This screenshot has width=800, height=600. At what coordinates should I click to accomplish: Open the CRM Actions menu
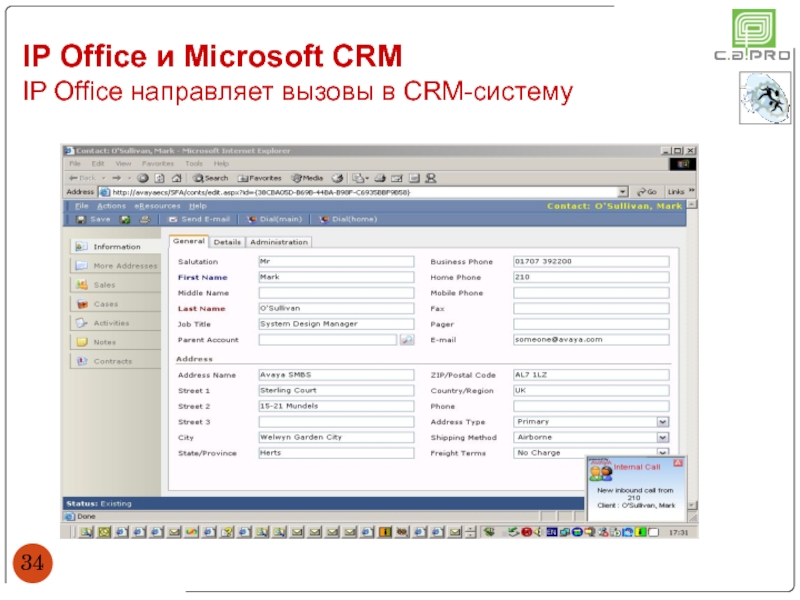point(111,206)
